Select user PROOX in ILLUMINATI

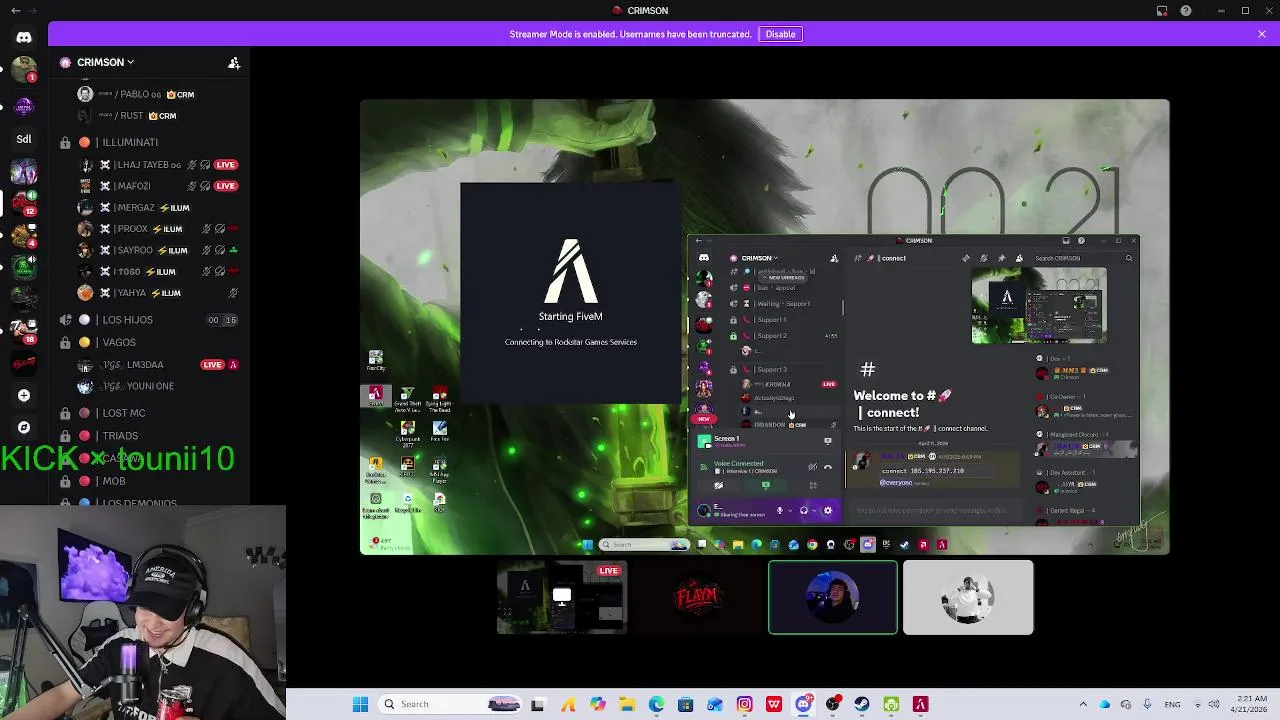[x=160, y=229]
